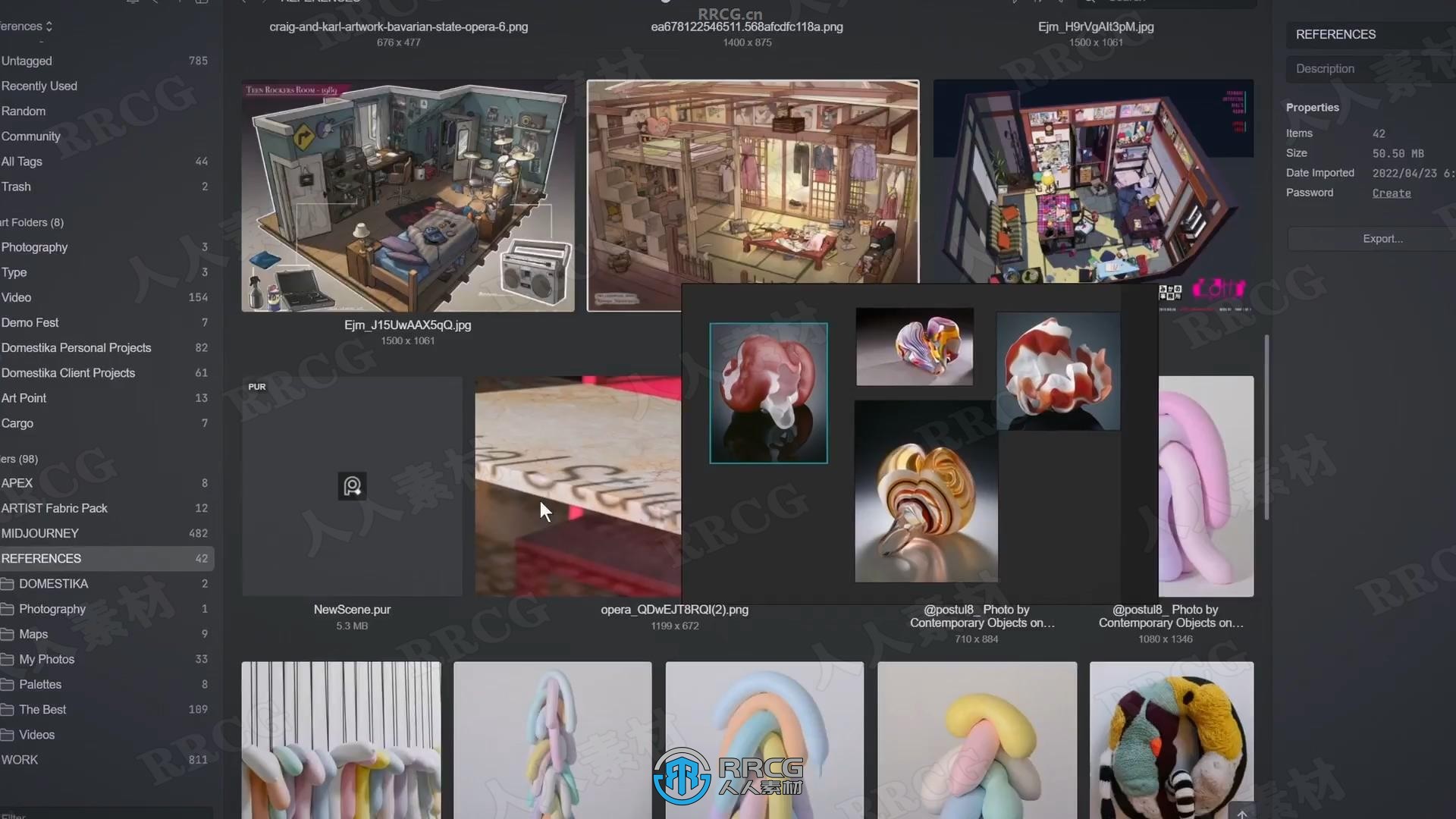Click the file name Ejm_J15UwAAX5qQ.jpg
1456x819 pixels.
[x=408, y=325]
